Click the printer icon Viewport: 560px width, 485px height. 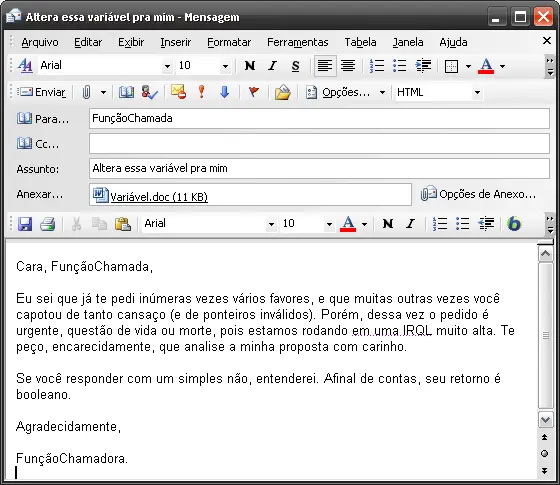[x=48, y=224]
